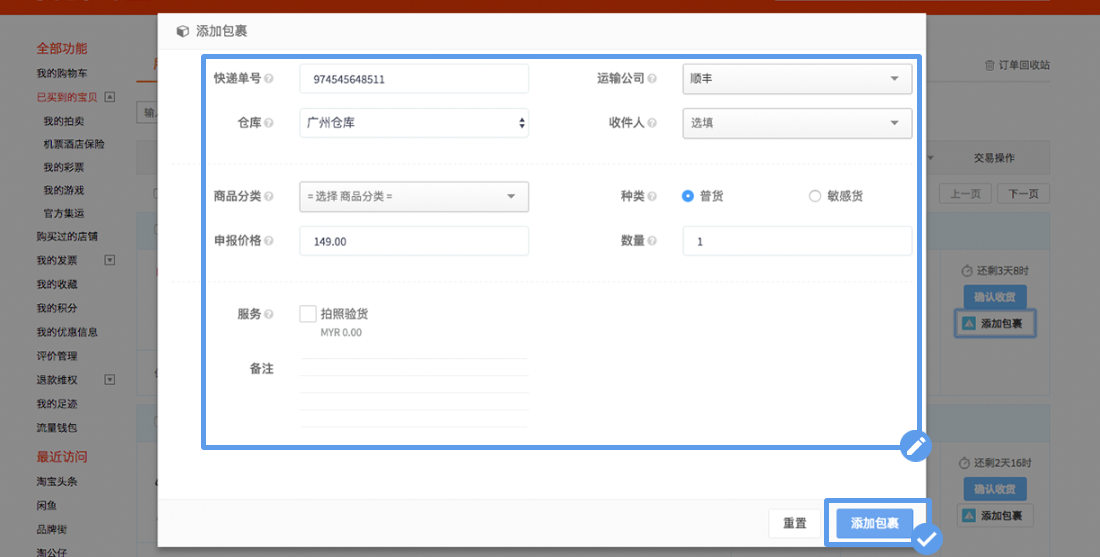
Task: Open the 仓库 dropdown showing 广州仓库
Action: click(x=413, y=123)
